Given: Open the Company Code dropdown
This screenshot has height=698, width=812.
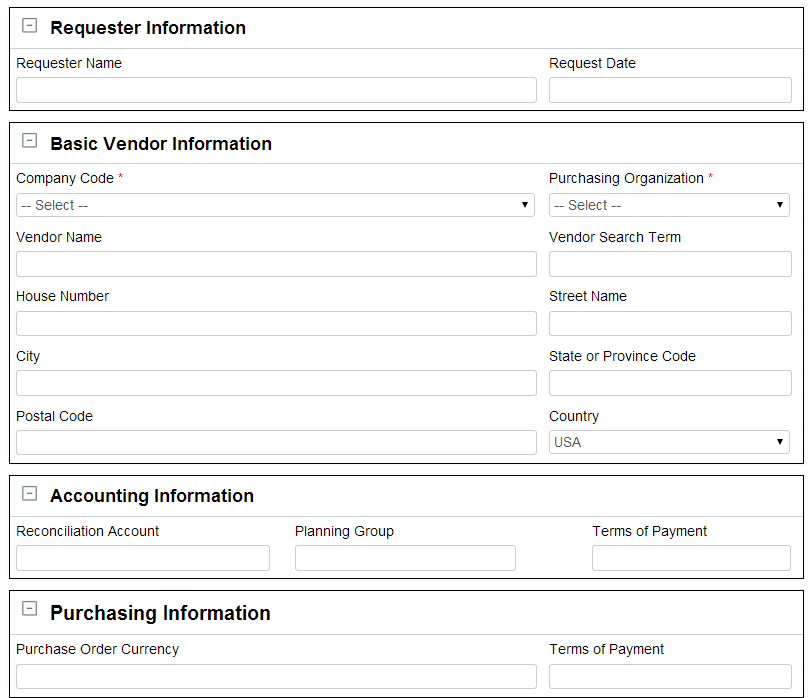Looking at the screenshot, I should click(275, 205).
